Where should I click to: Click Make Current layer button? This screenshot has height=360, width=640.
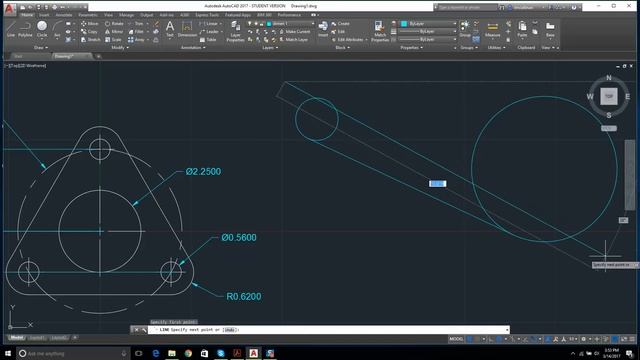(295, 31)
